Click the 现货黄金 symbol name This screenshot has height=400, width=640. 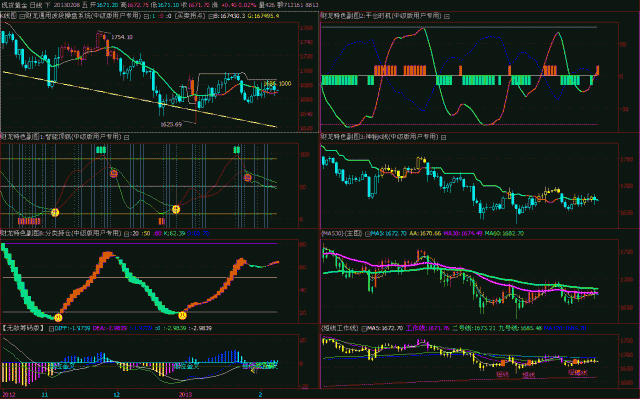click(x=14, y=5)
